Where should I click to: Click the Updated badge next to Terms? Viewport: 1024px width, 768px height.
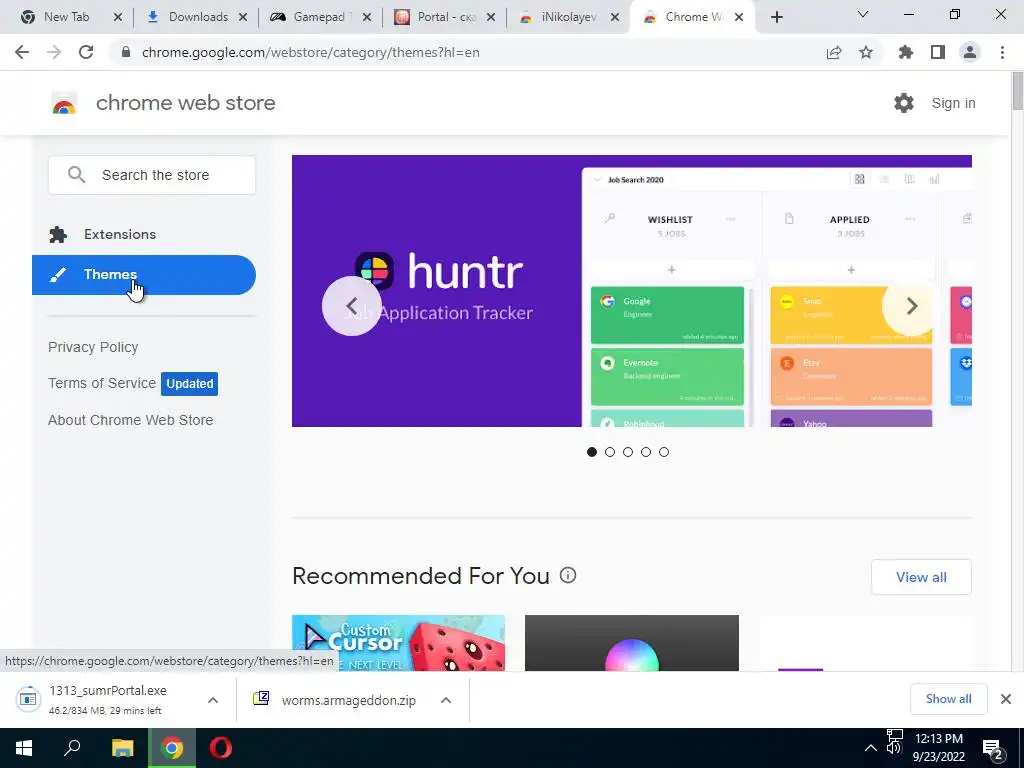(x=189, y=383)
